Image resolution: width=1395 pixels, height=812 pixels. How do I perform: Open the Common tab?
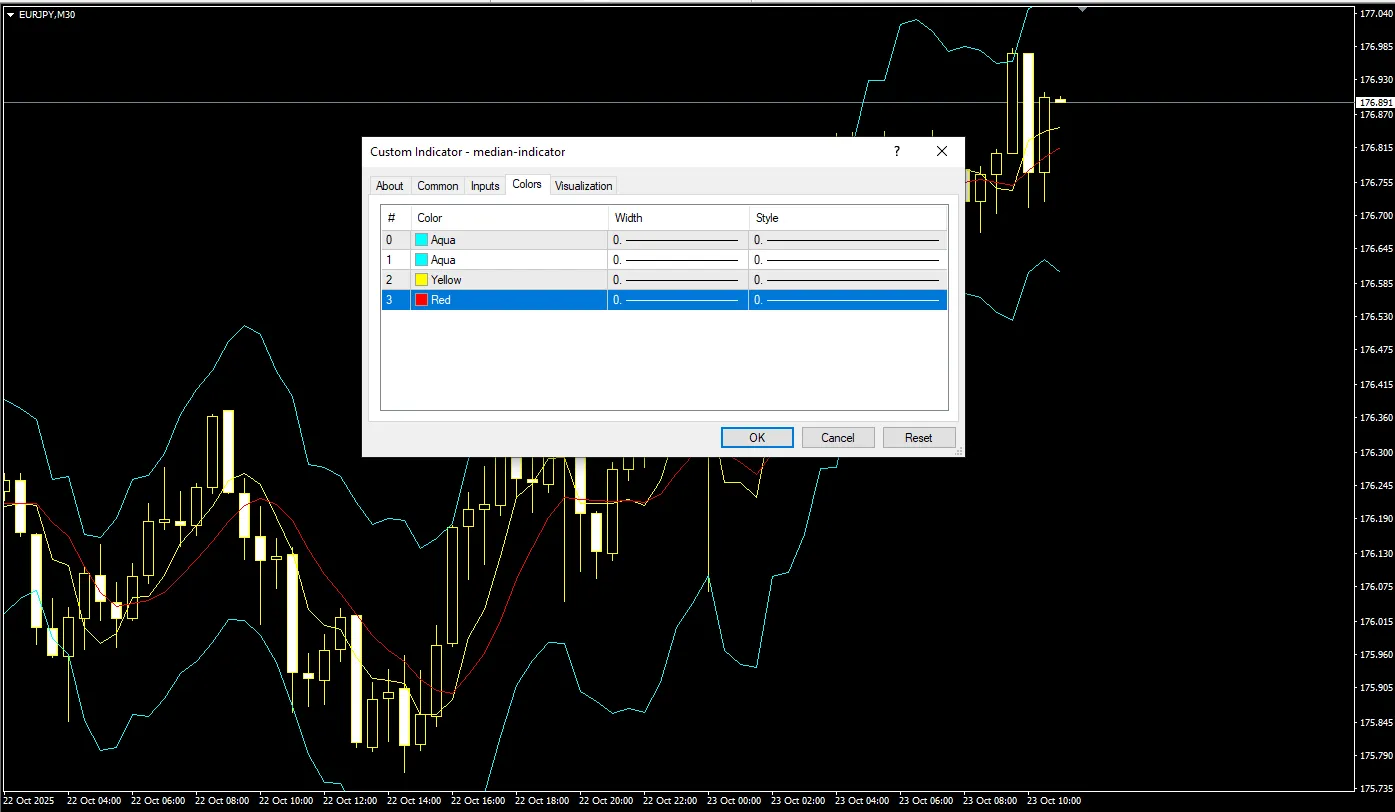coord(437,186)
